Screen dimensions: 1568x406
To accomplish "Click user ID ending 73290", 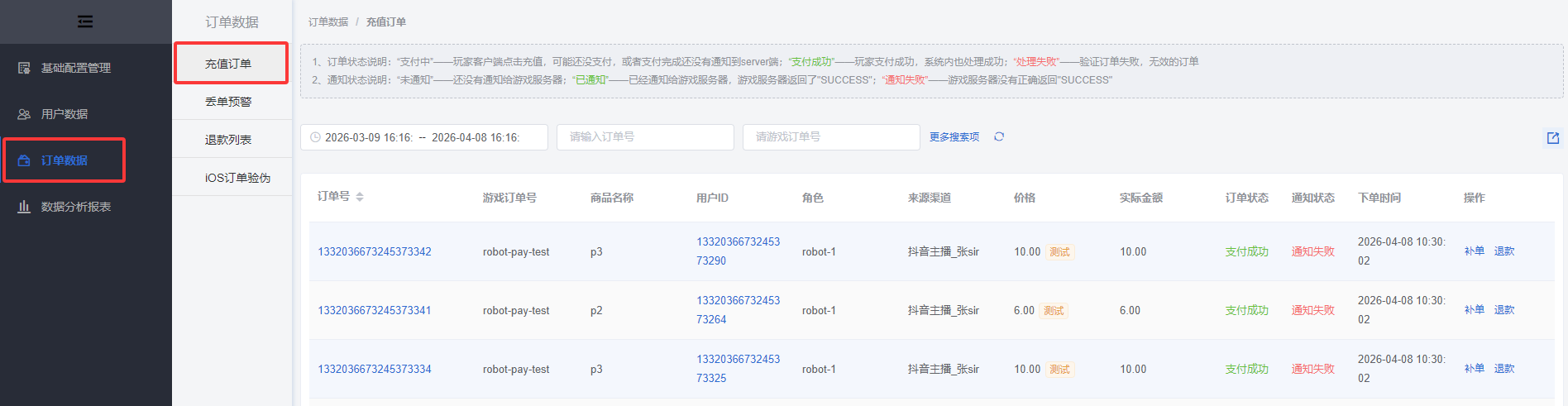I will (x=738, y=251).
